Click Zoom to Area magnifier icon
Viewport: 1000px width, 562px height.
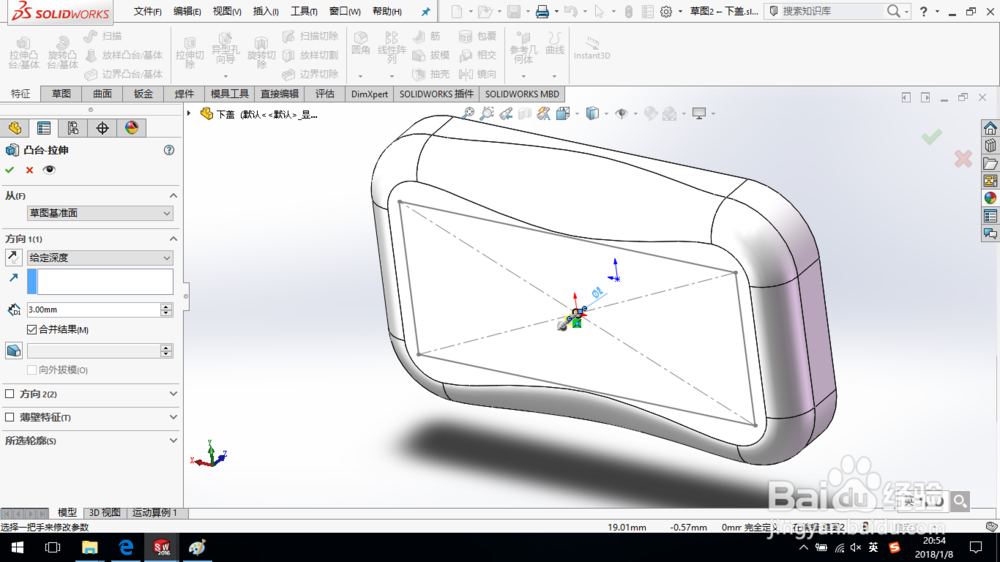[x=487, y=114]
